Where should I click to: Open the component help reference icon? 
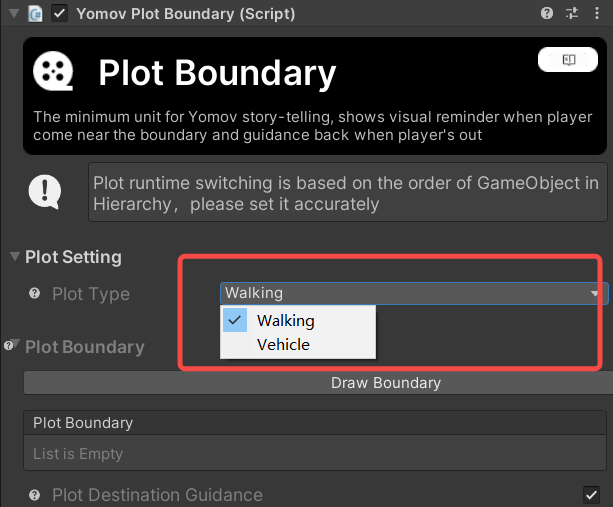[x=547, y=13]
